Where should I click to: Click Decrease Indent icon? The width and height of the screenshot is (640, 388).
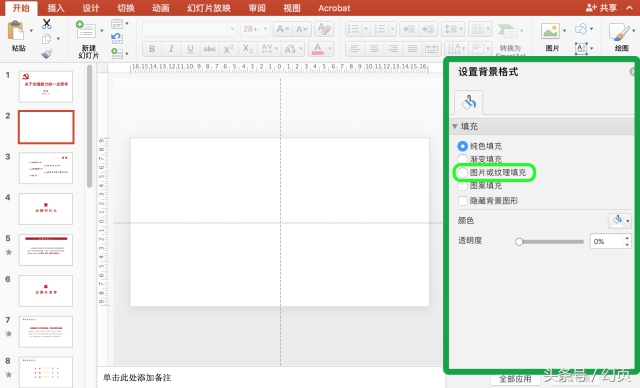click(409, 29)
